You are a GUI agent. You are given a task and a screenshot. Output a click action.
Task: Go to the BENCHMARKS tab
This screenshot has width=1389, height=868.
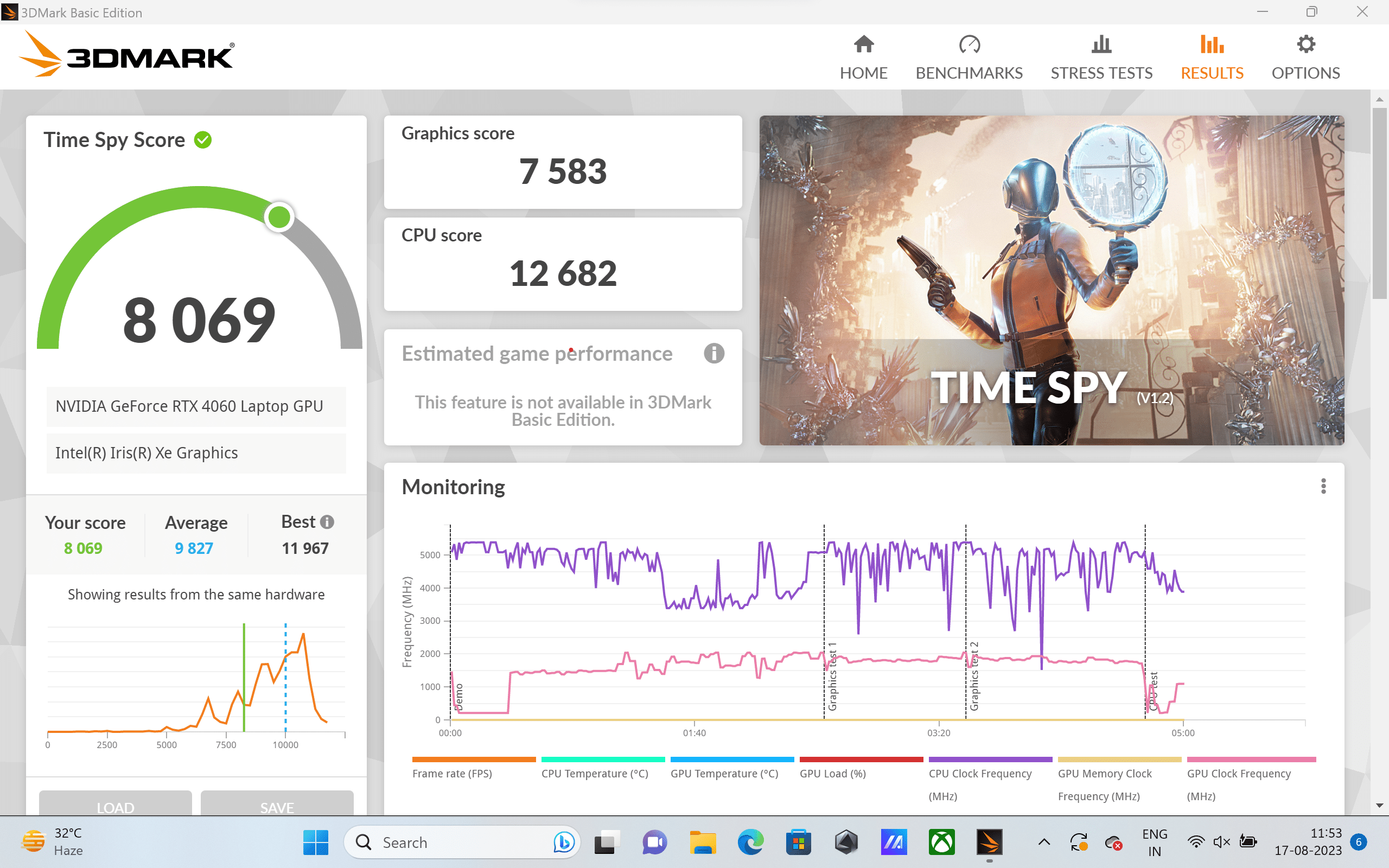(x=969, y=58)
